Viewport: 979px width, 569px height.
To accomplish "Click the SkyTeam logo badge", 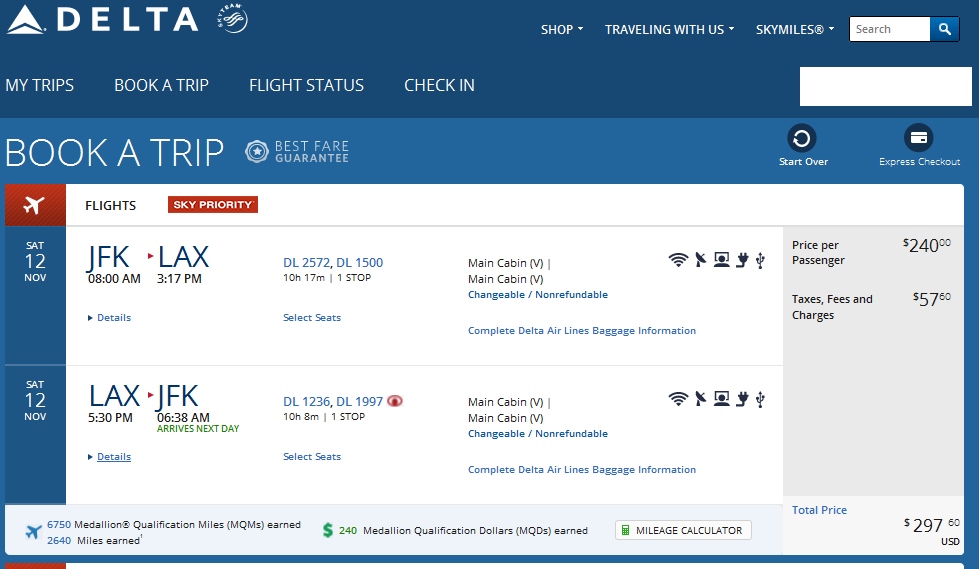I will coord(231,19).
